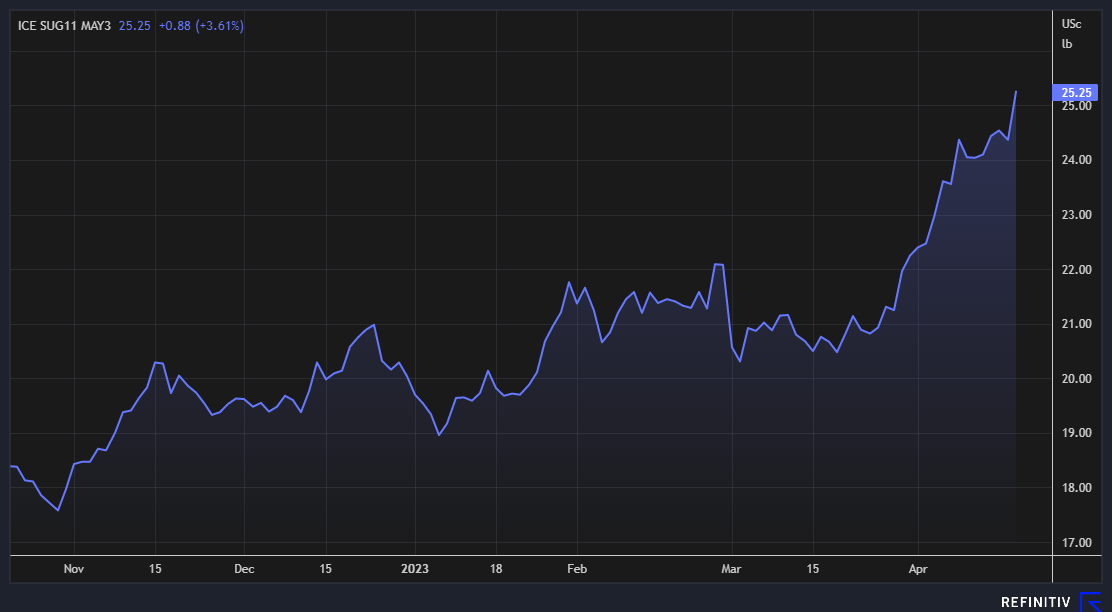Click the 18.00 price axis label
1112x612 pixels.
tap(1076, 488)
